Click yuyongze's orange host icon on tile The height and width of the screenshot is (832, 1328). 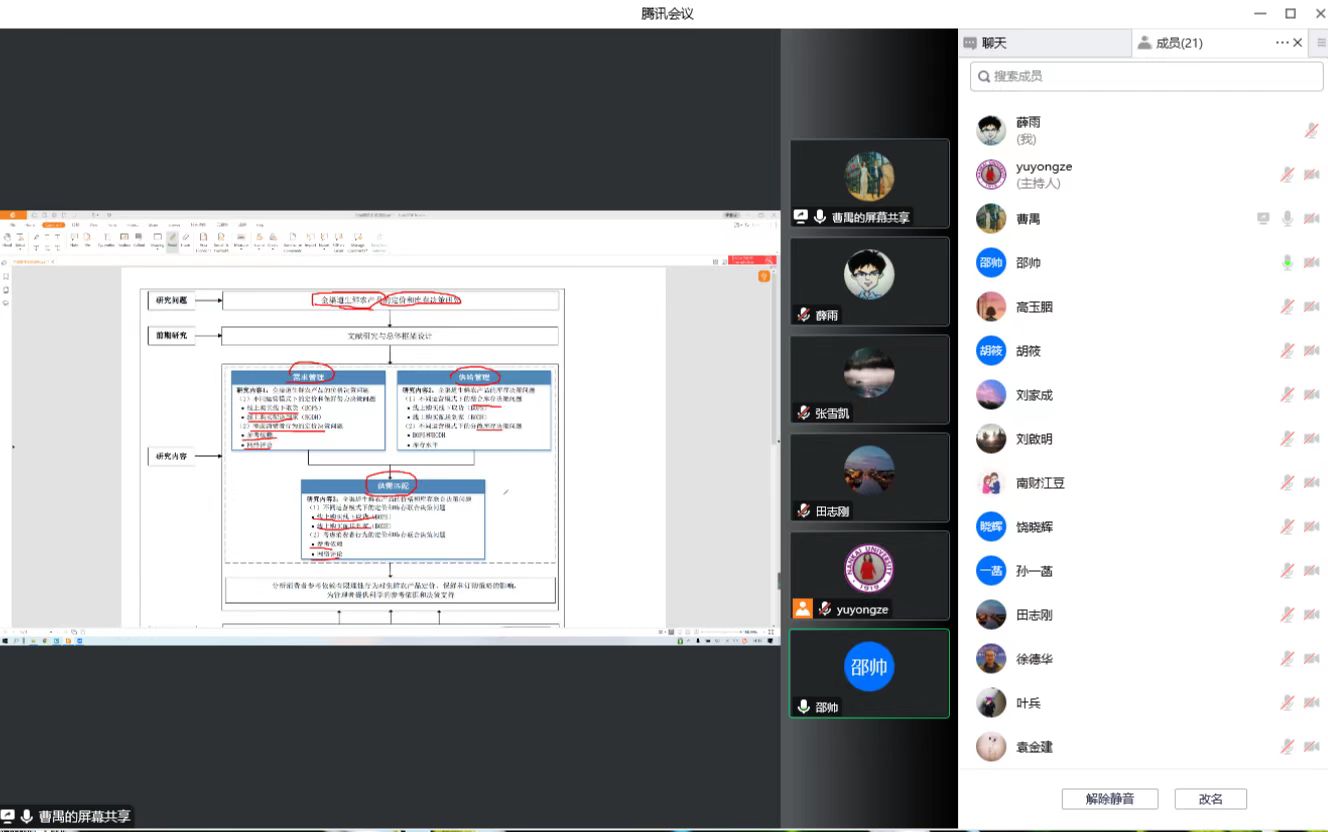tap(802, 608)
